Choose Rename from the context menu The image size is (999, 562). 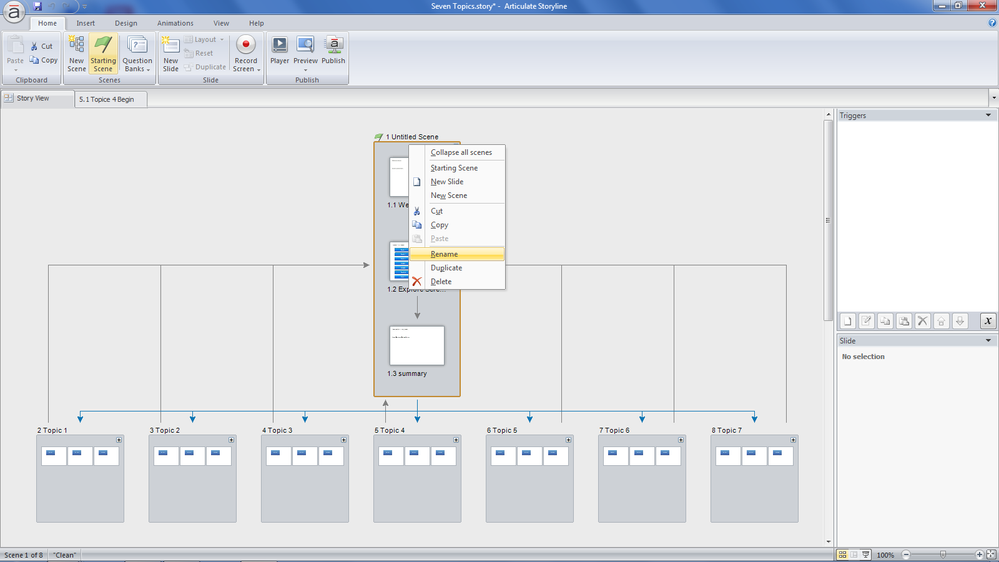point(444,254)
